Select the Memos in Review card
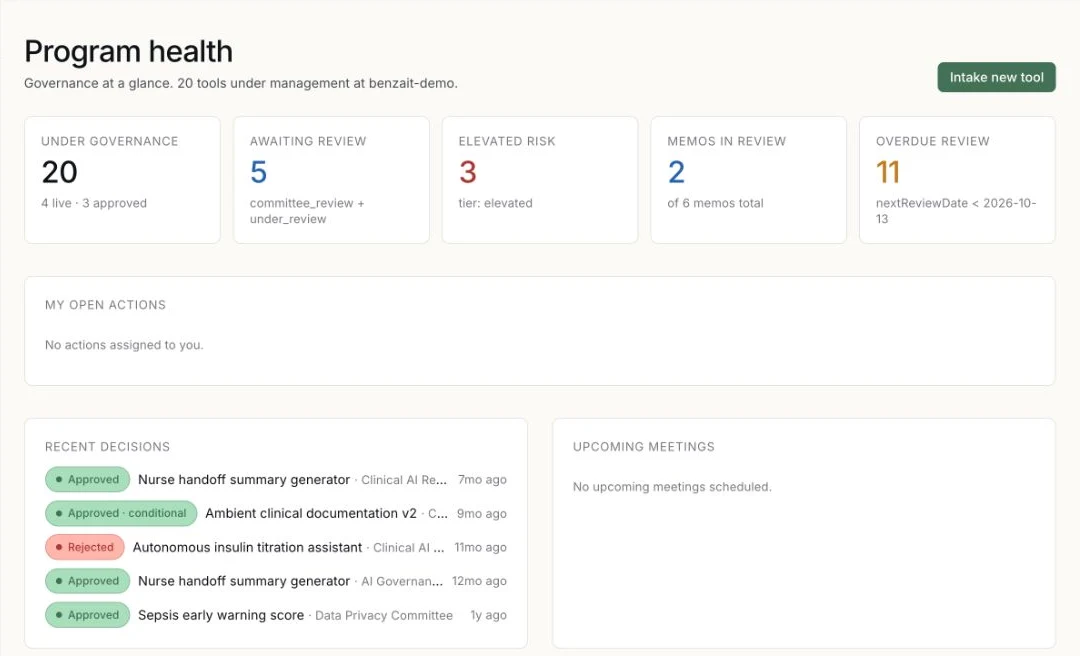This screenshot has height=656, width=1080. [x=749, y=180]
